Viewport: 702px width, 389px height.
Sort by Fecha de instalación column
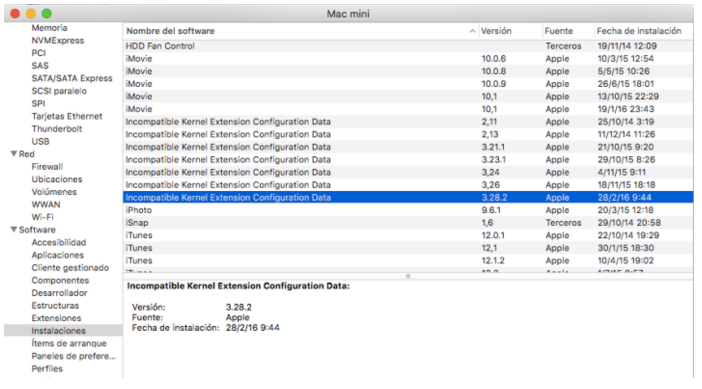tap(639, 31)
